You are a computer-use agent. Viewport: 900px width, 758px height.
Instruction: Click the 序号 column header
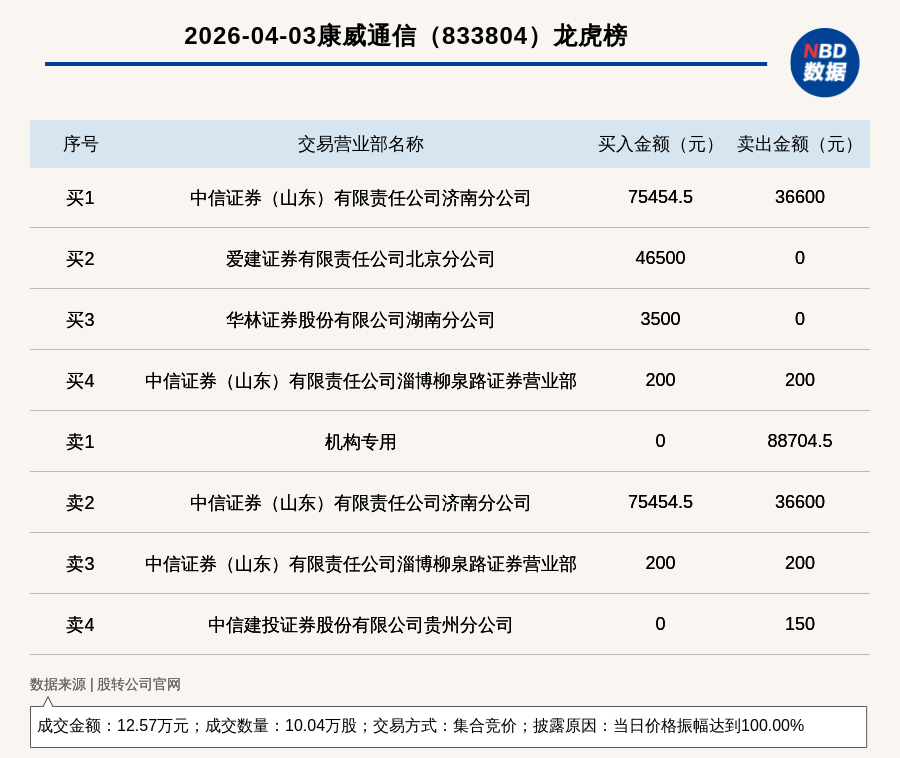coord(80,144)
